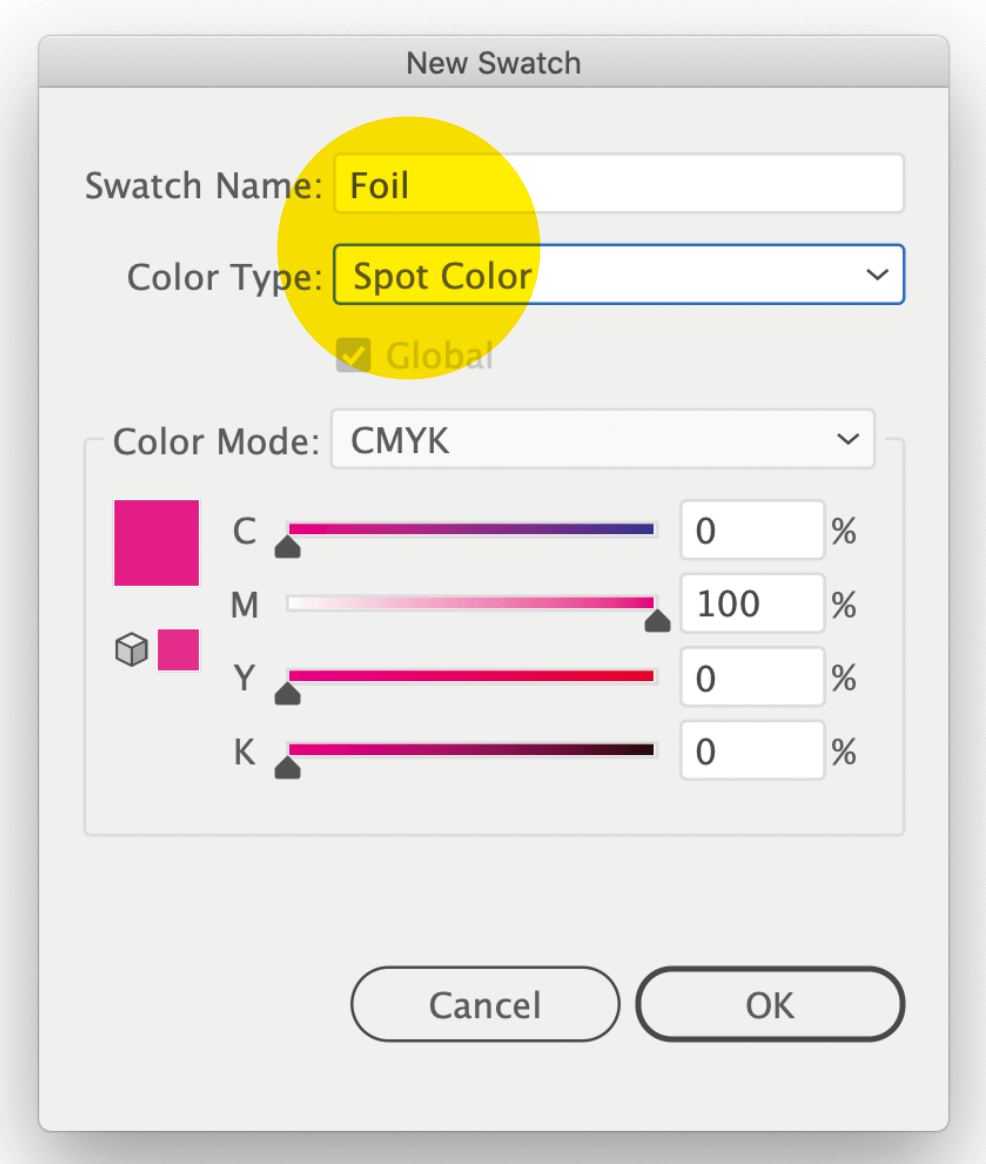Click the Cyan slider handle
Viewport: 986px width, 1164px height.
288,546
